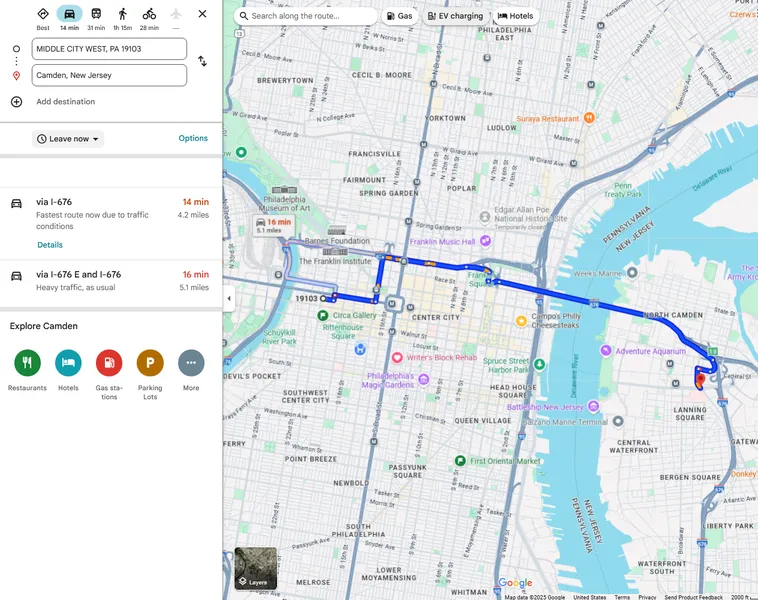The image size is (758, 600).
Task: Click the Camden destination pin on map
Action: pos(700,380)
